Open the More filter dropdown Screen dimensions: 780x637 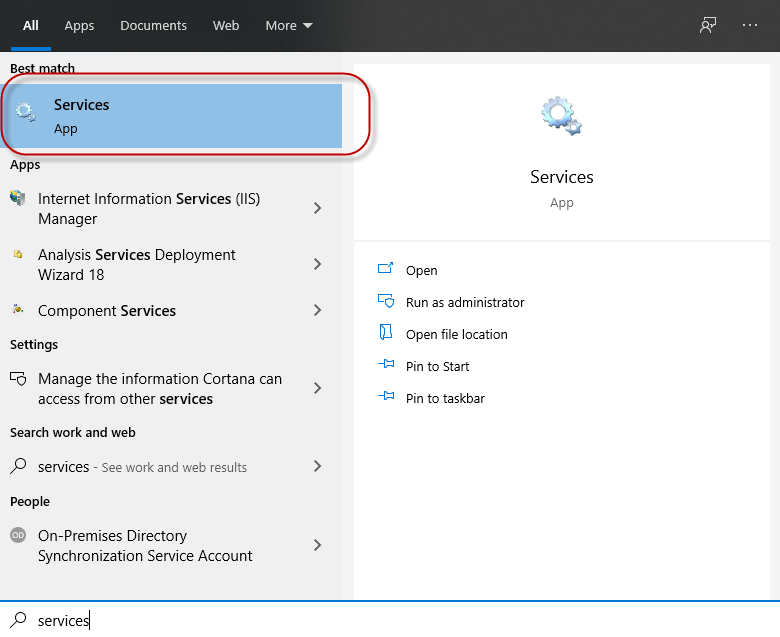tap(288, 25)
